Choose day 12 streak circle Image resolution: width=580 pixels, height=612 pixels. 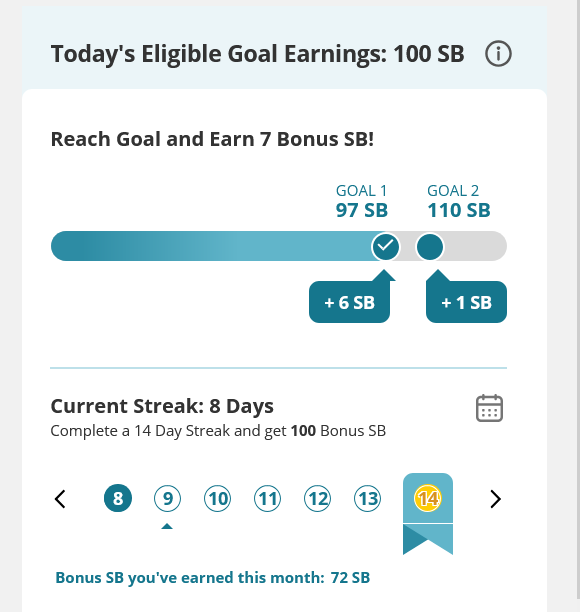point(317,498)
